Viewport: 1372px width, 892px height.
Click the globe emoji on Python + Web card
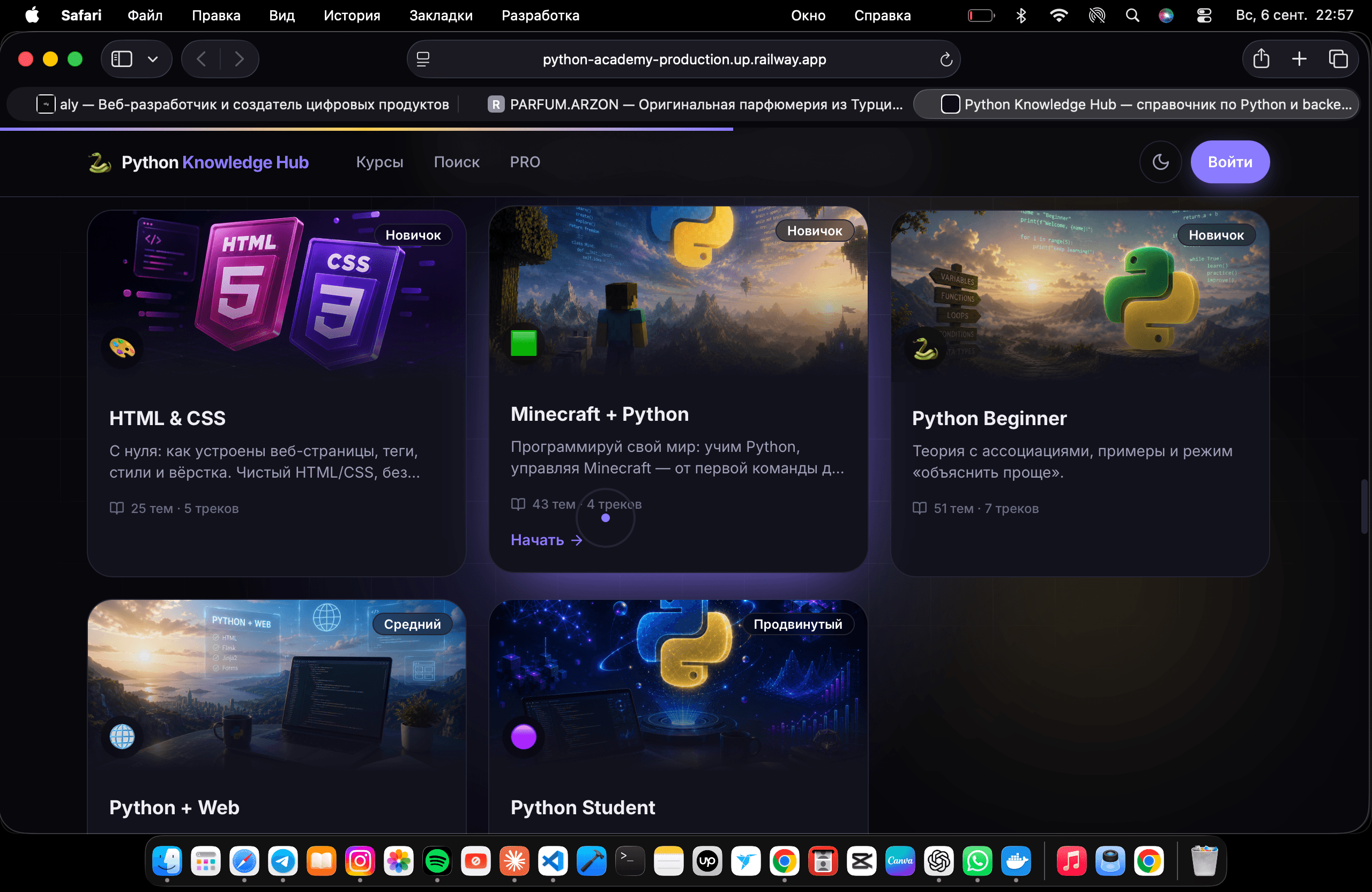pos(122,737)
